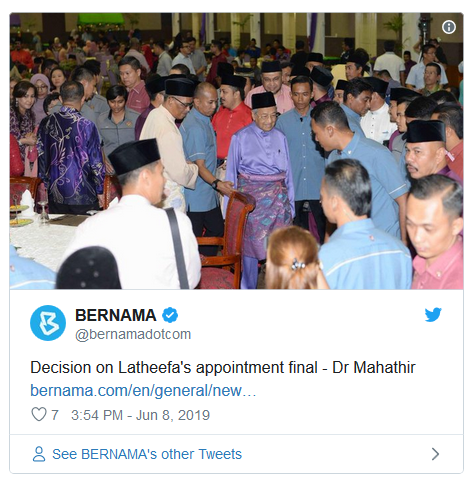Open the bernama.com/en/general/new… link
The image size is (471, 484).
[x=143, y=391]
